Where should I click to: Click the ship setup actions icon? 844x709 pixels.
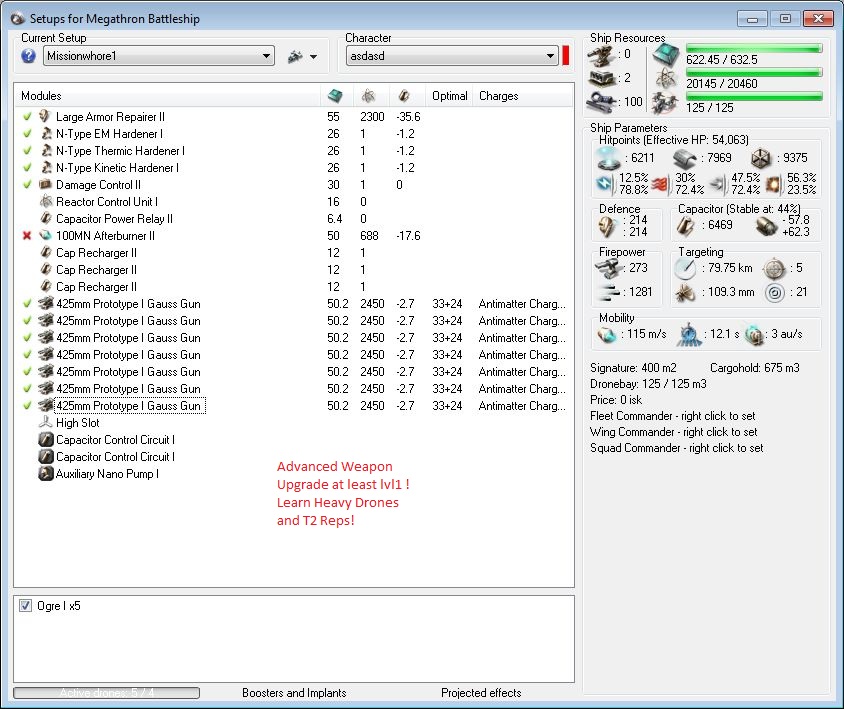(295, 56)
